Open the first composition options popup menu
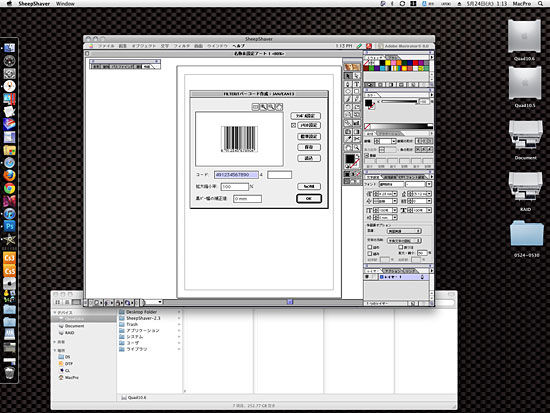 click(x=404, y=231)
